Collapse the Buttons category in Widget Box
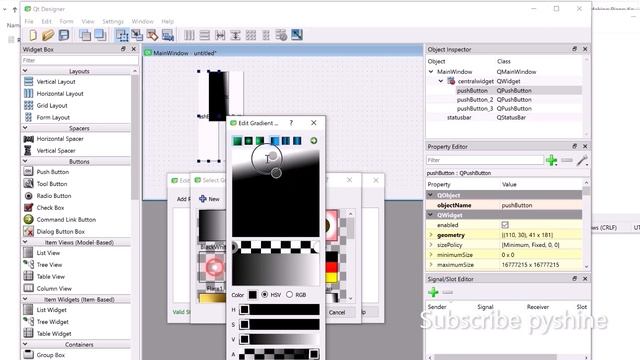640x360 pixels. pyautogui.click(x=25, y=162)
